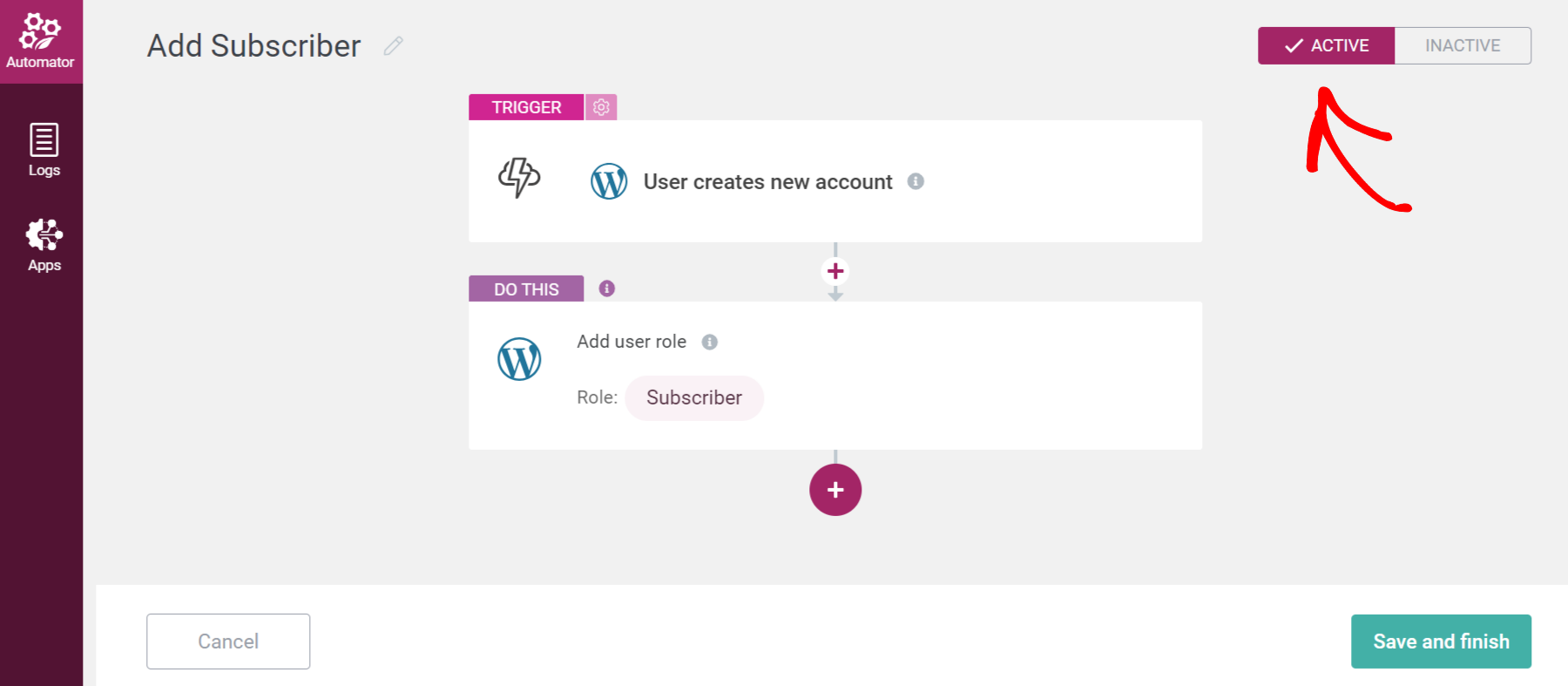Screen dimensions: 1568x686
Task: Click the info icon next to DO THIS
Action: click(x=606, y=288)
